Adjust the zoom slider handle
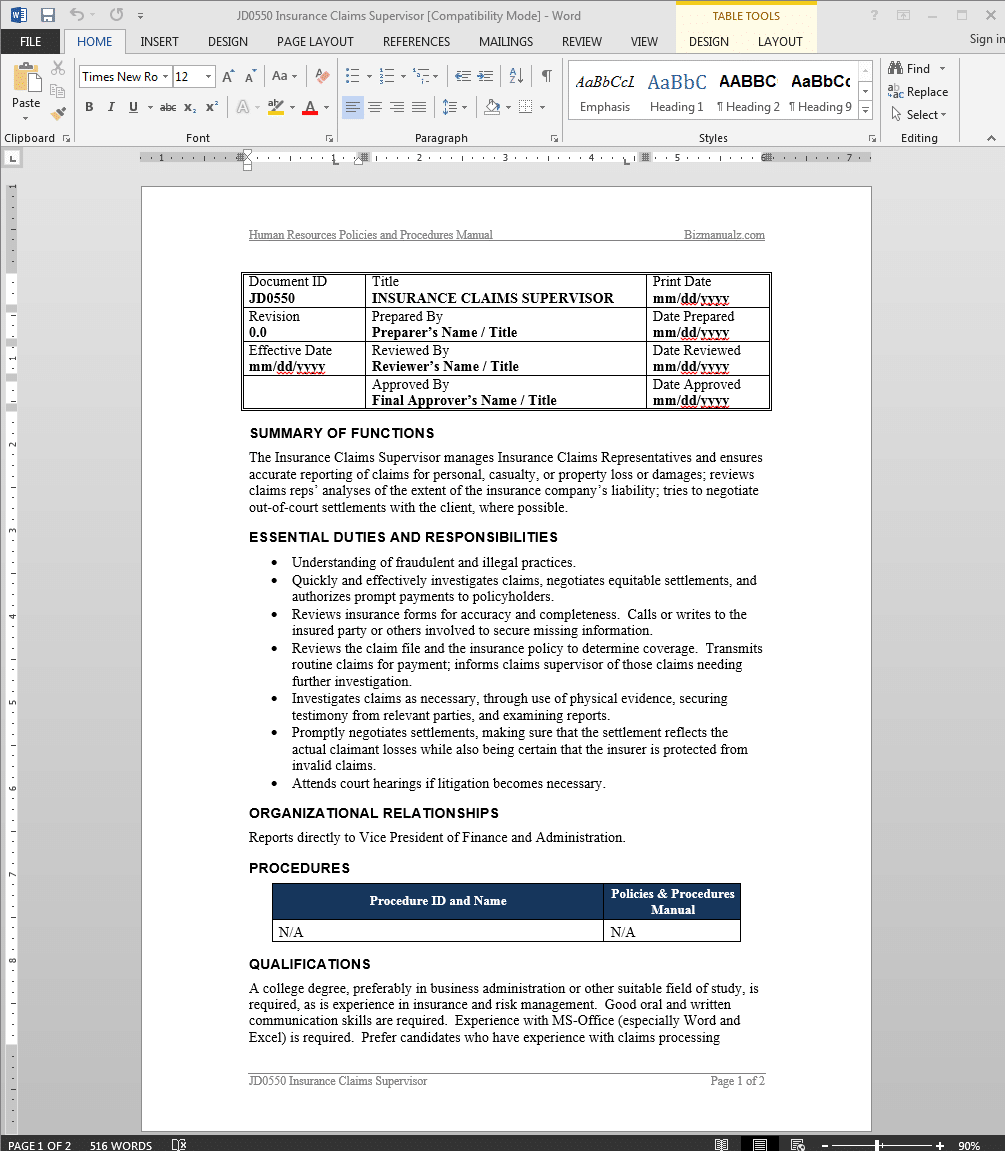 click(878, 1145)
